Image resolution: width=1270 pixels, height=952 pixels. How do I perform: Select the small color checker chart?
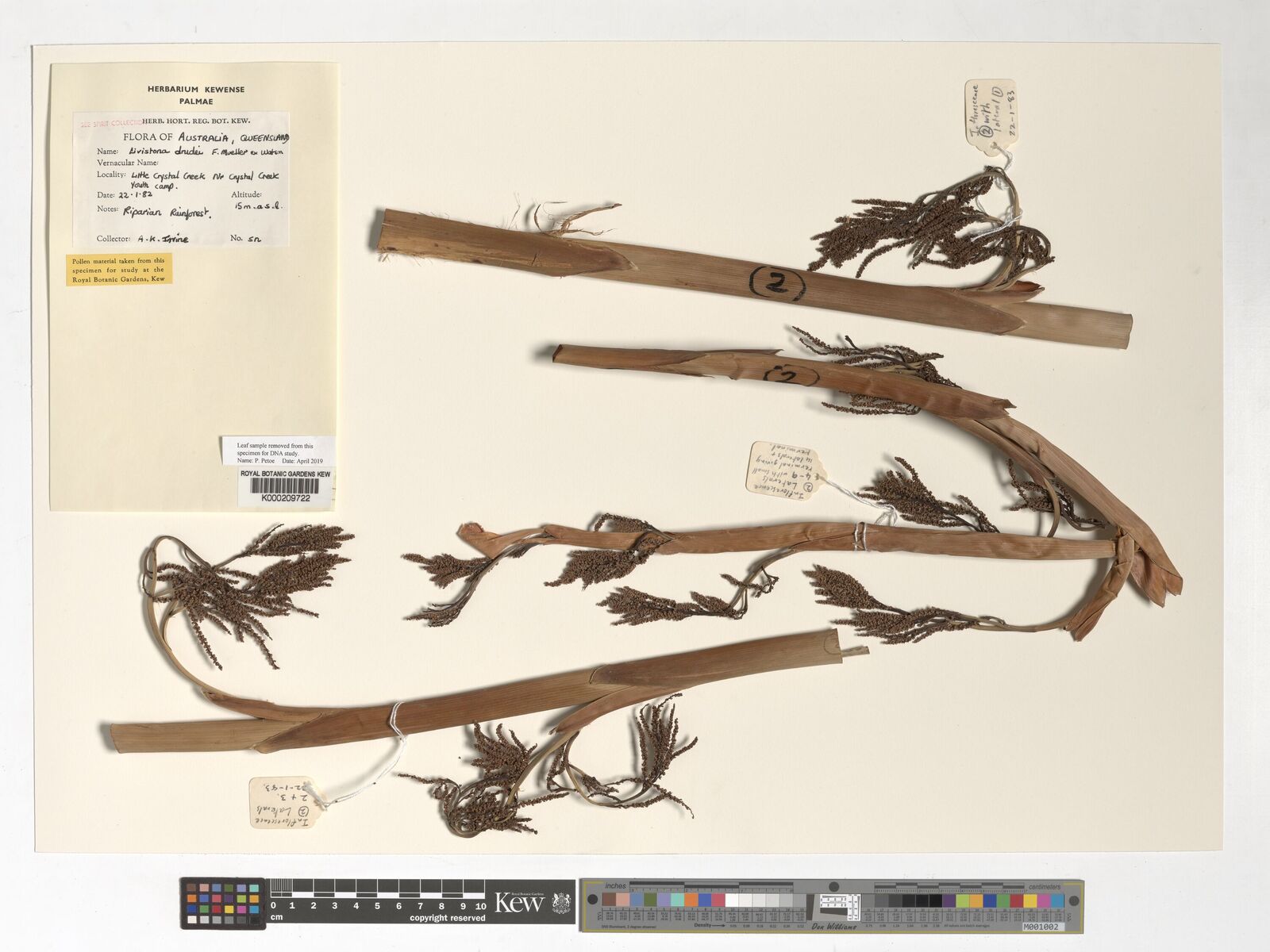click(223, 904)
